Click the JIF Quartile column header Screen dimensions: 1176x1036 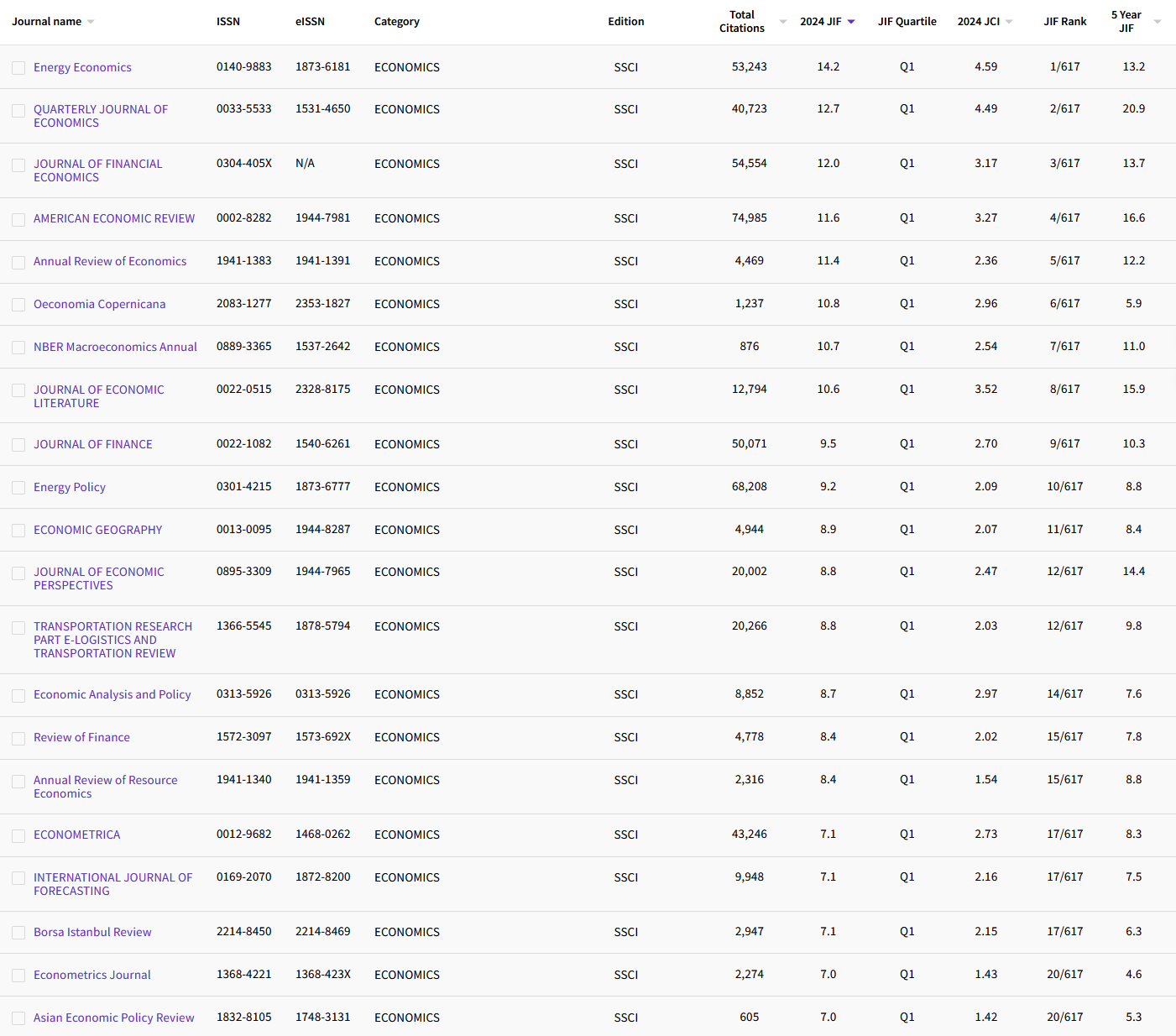point(907,22)
